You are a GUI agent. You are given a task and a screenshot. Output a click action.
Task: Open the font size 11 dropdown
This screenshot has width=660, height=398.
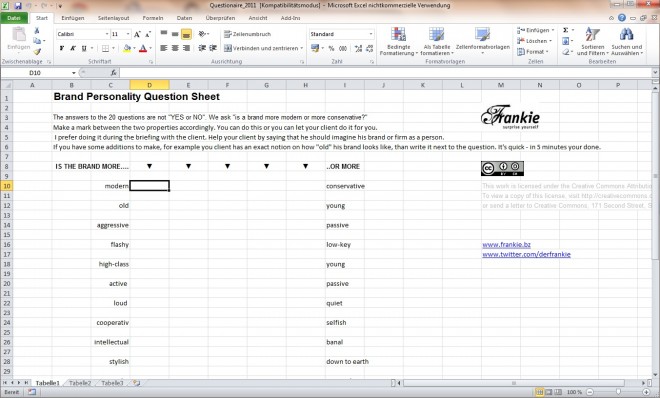pos(128,34)
